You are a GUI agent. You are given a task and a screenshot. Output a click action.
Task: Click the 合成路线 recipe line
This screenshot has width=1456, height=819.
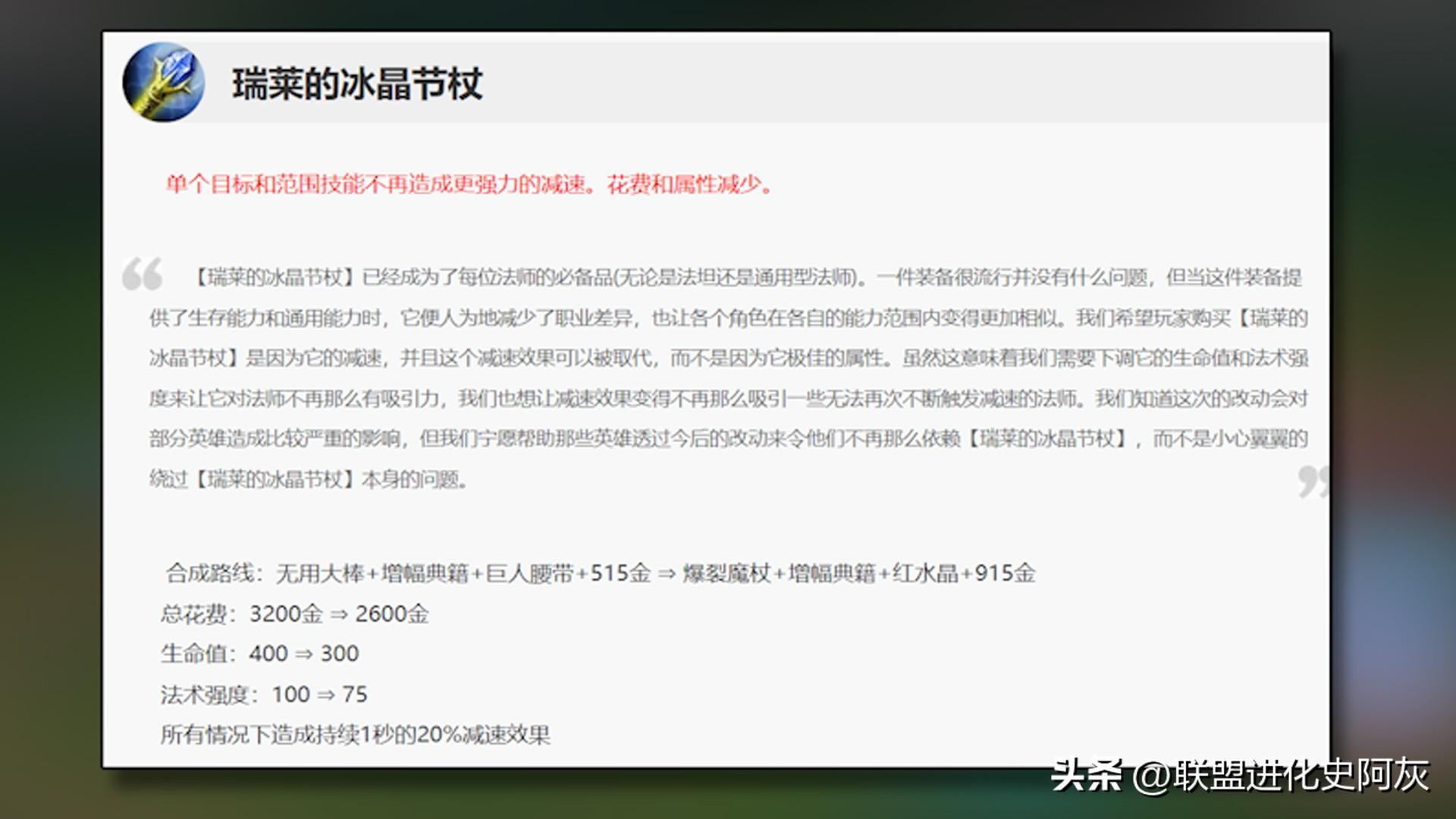tap(600, 573)
